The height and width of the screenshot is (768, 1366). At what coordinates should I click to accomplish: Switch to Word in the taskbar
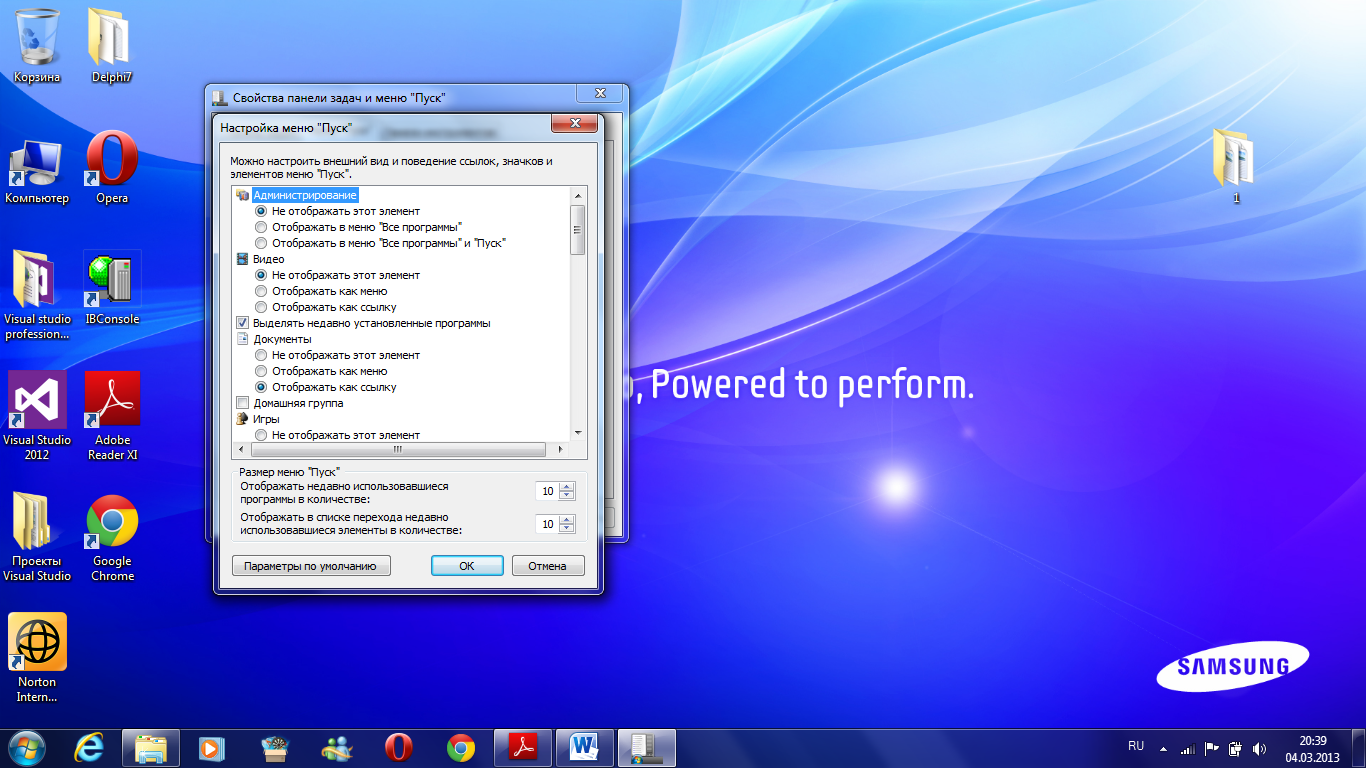coord(585,747)
